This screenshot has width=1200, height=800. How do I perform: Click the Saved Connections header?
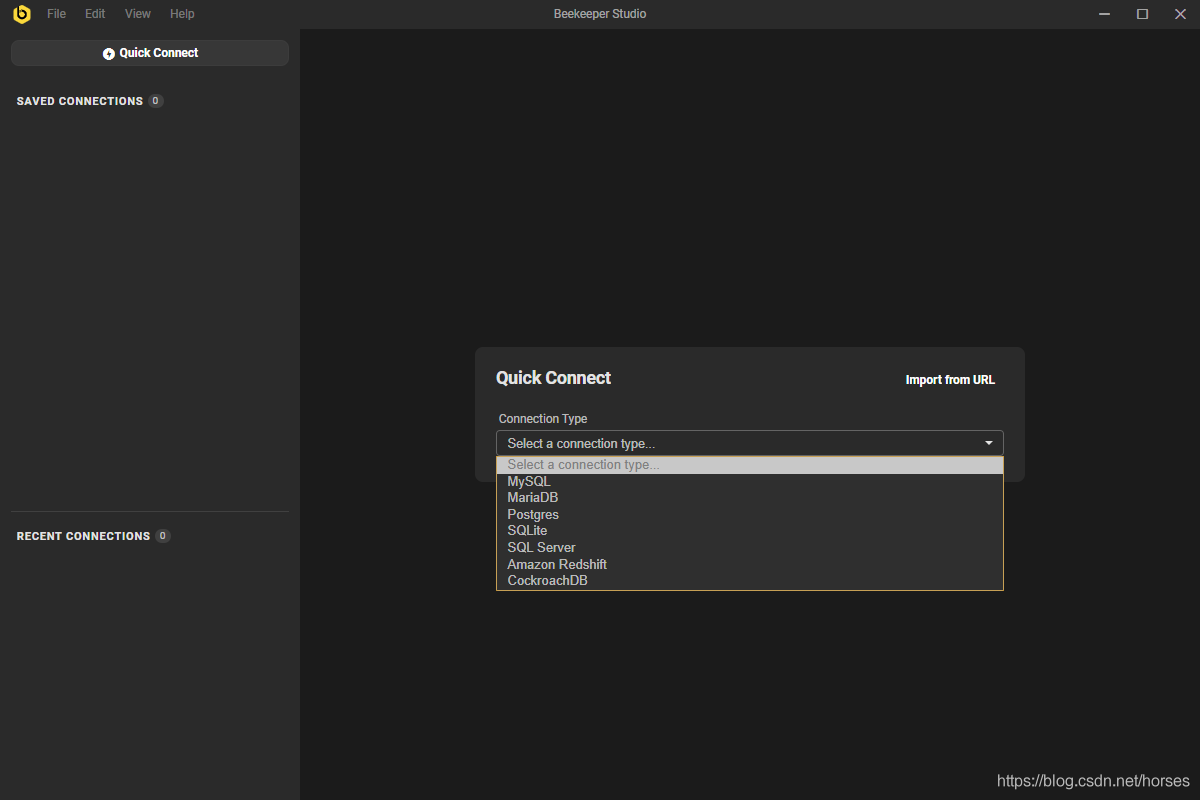80,101
